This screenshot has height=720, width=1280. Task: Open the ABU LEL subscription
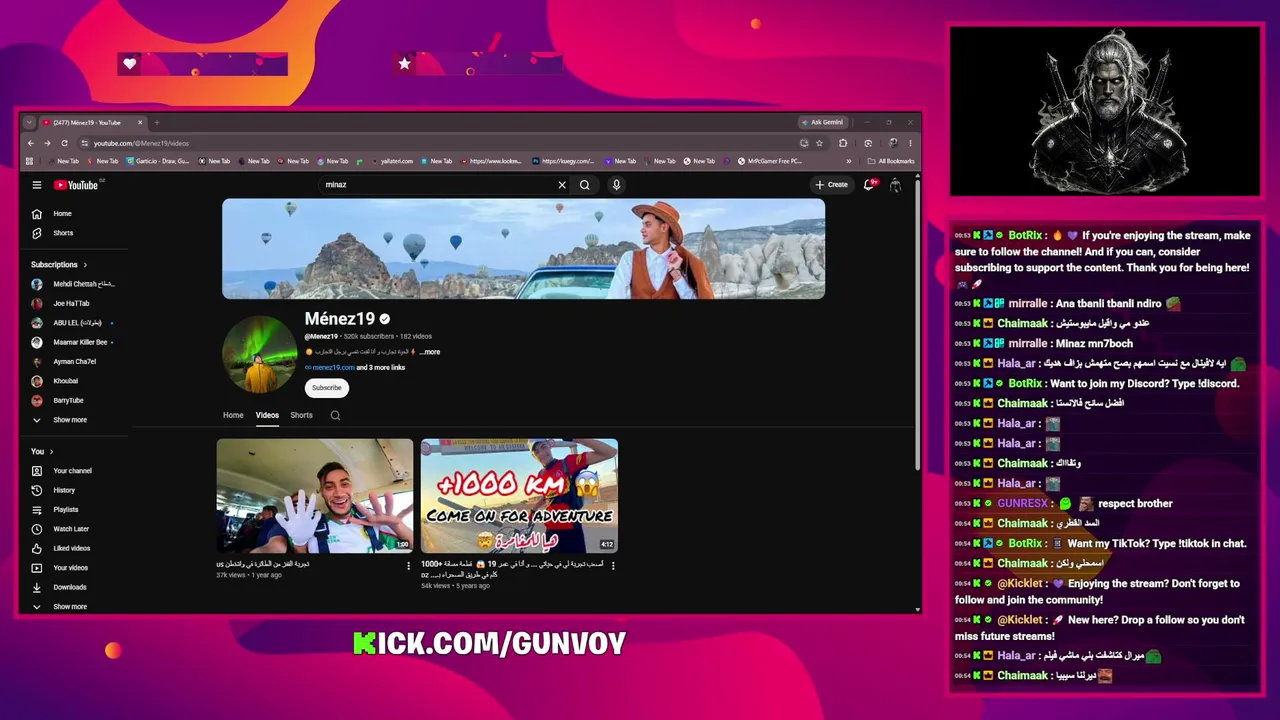coord(75,323)
